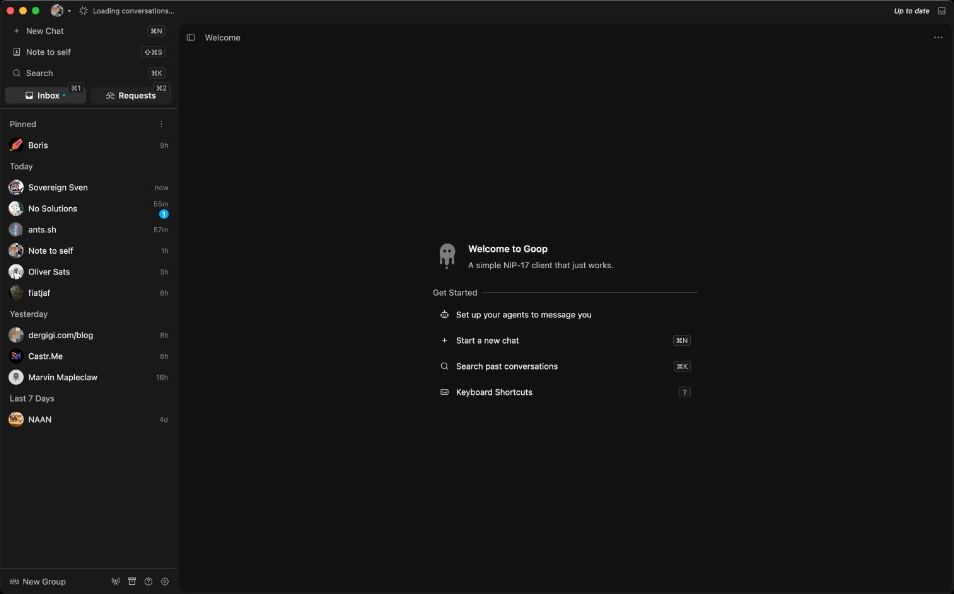Viewport: 954px width, 594px height.
Task: Open the more options ellipsis menu
Action: (938, 38)
